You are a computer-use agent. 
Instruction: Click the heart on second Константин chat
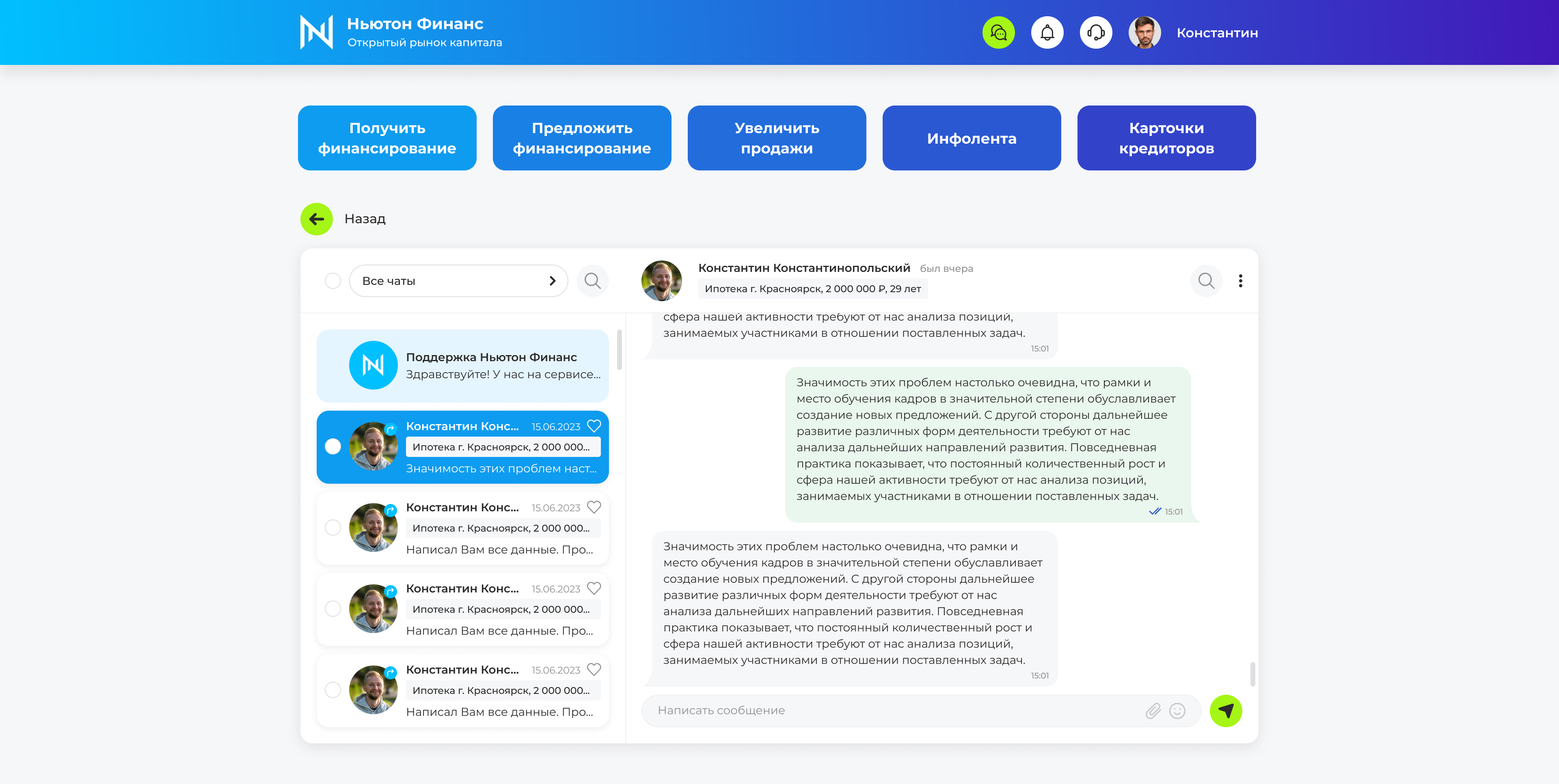click(x=594, y=508)
